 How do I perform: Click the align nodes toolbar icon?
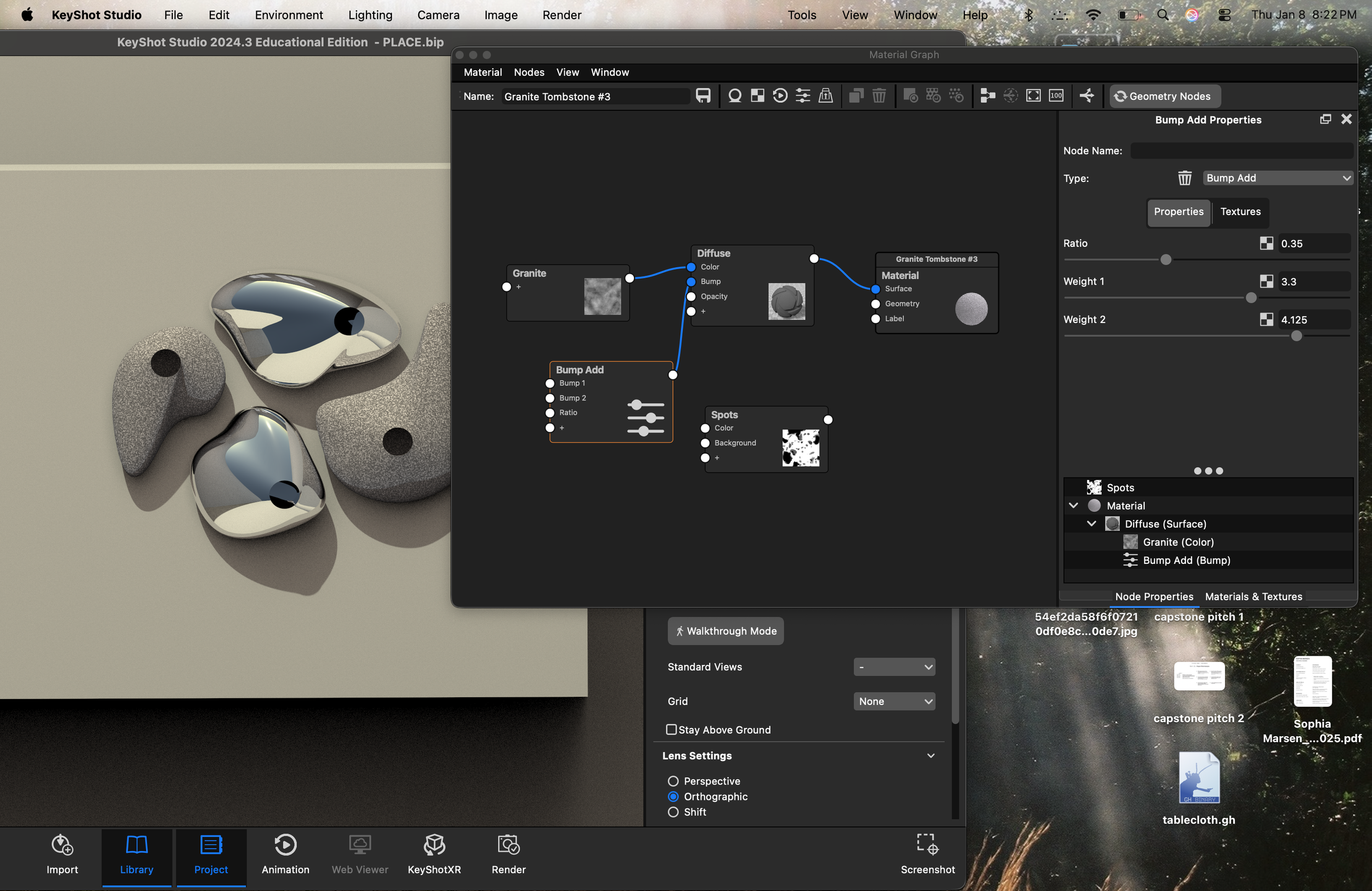point(987,95)
